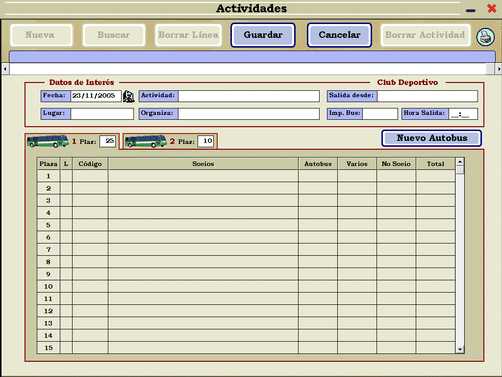Click the Cancelar button
Image resolution: width=502 pixels, height=377 pixels.
pos(339,35)
